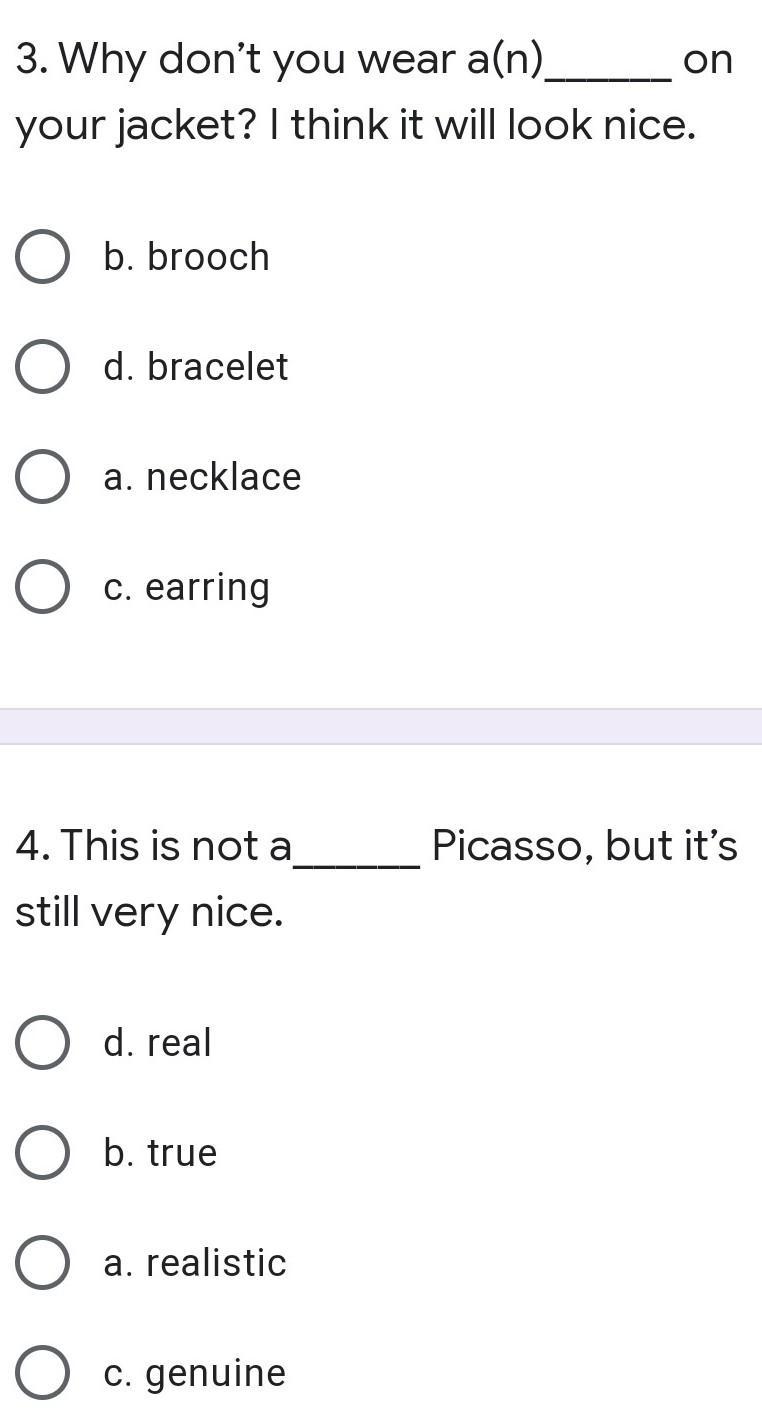The width and height of the screenshot is (762, 1415).
Task: Click the blank line in question 4
Action: pos(356,858)
